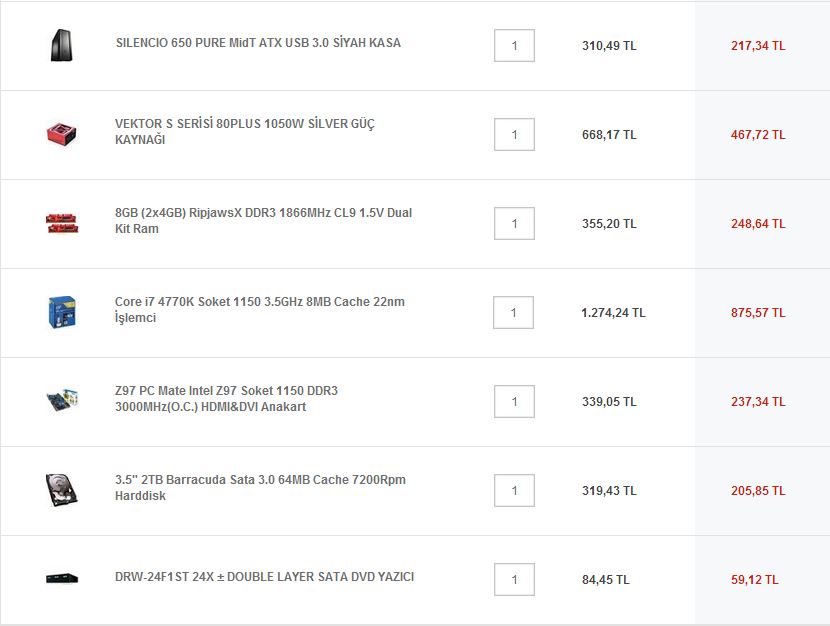Focus quantity field for SILENCIO case
Image resolution: width=830 pixels, height=626 pixels.
pyautogui.click(x=514, y=46)
